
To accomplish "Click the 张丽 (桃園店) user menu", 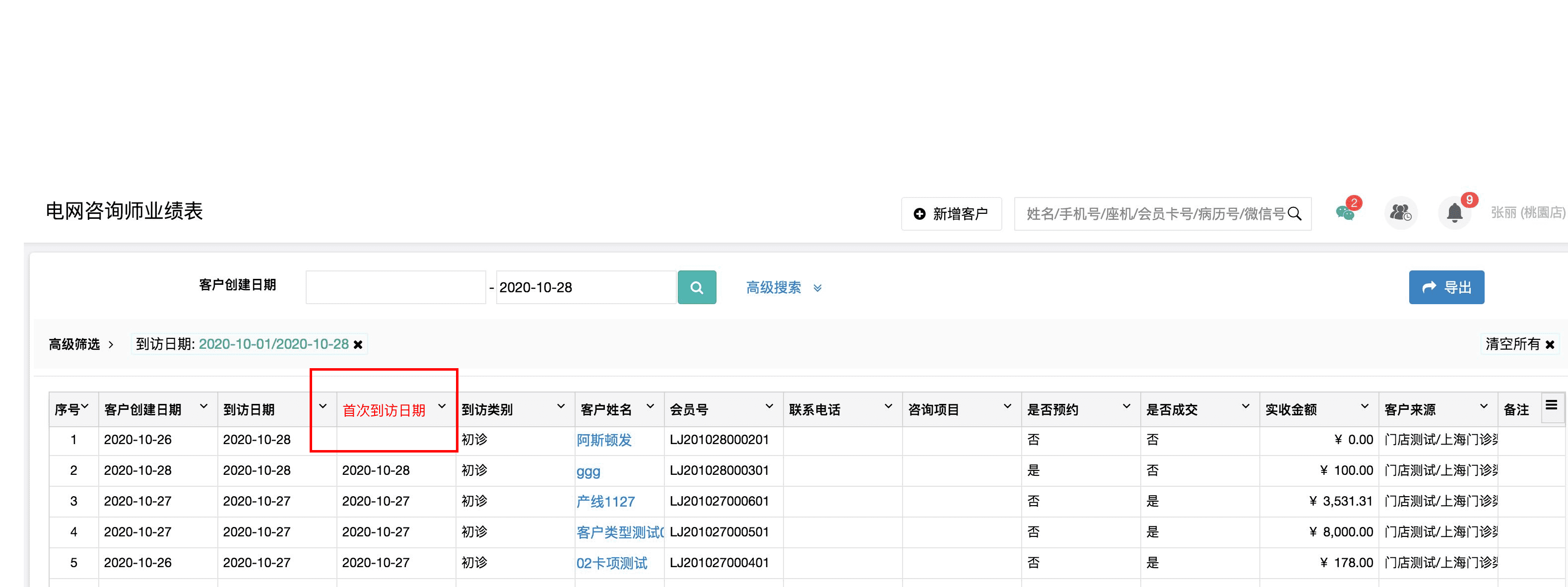I will point(1527,212).
